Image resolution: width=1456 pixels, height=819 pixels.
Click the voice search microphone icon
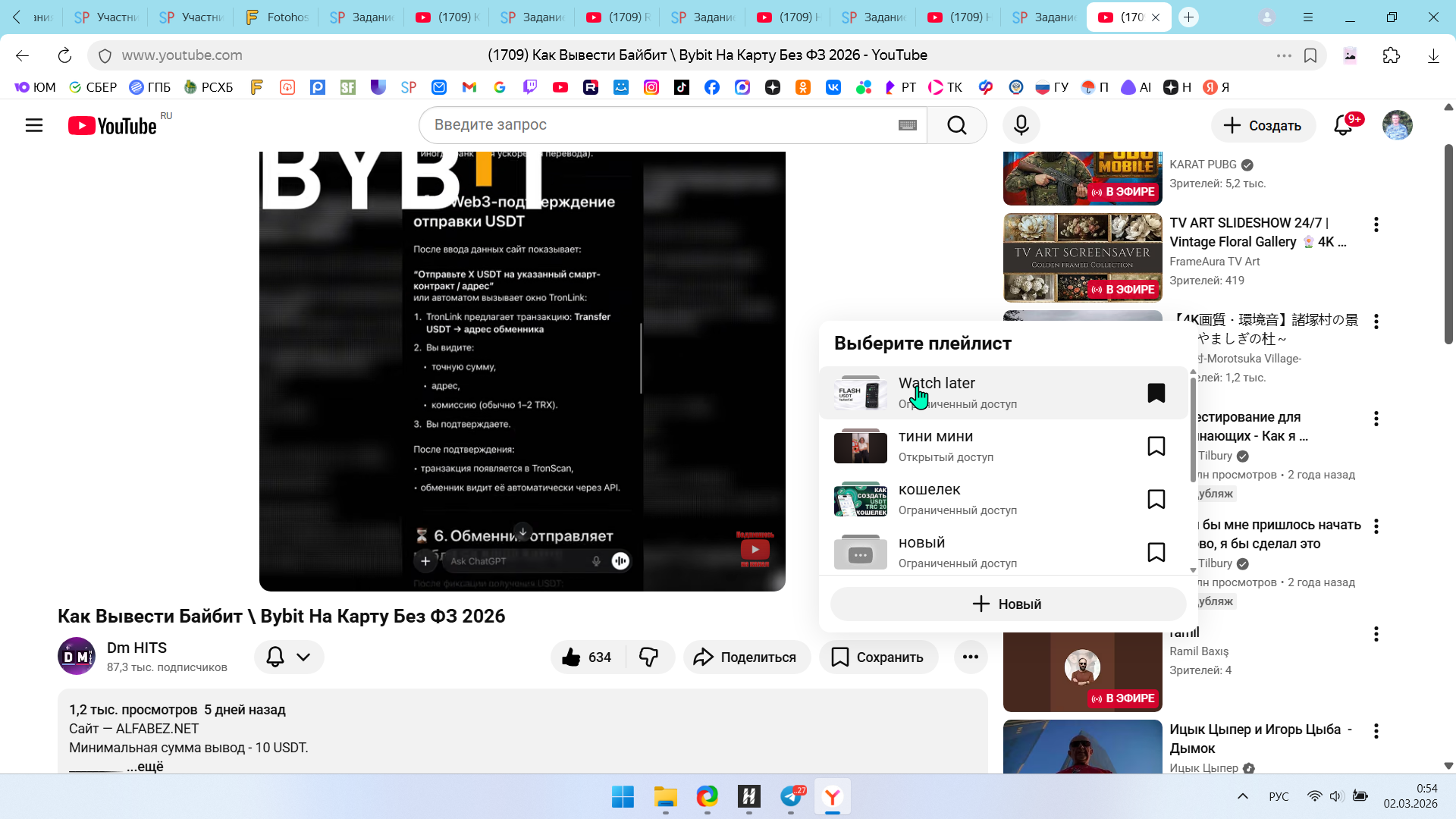pos(1021,125)
